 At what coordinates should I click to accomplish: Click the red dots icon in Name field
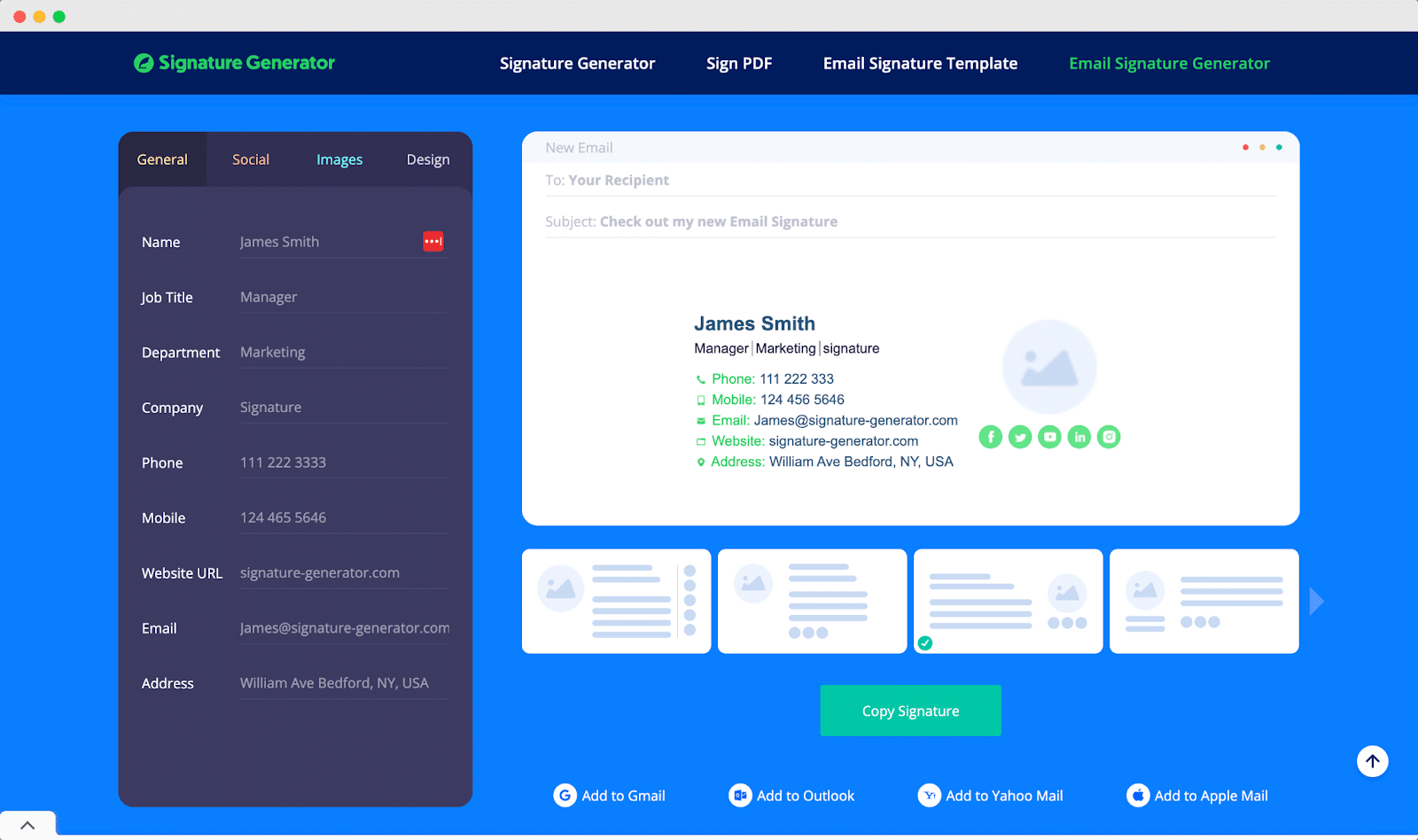tap(433, 241)
